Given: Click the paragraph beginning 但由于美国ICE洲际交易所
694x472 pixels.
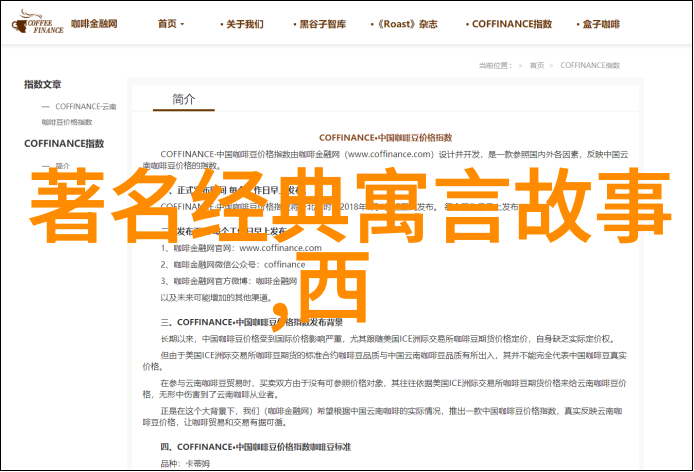Looking at the screenshot, I should 385,361.
